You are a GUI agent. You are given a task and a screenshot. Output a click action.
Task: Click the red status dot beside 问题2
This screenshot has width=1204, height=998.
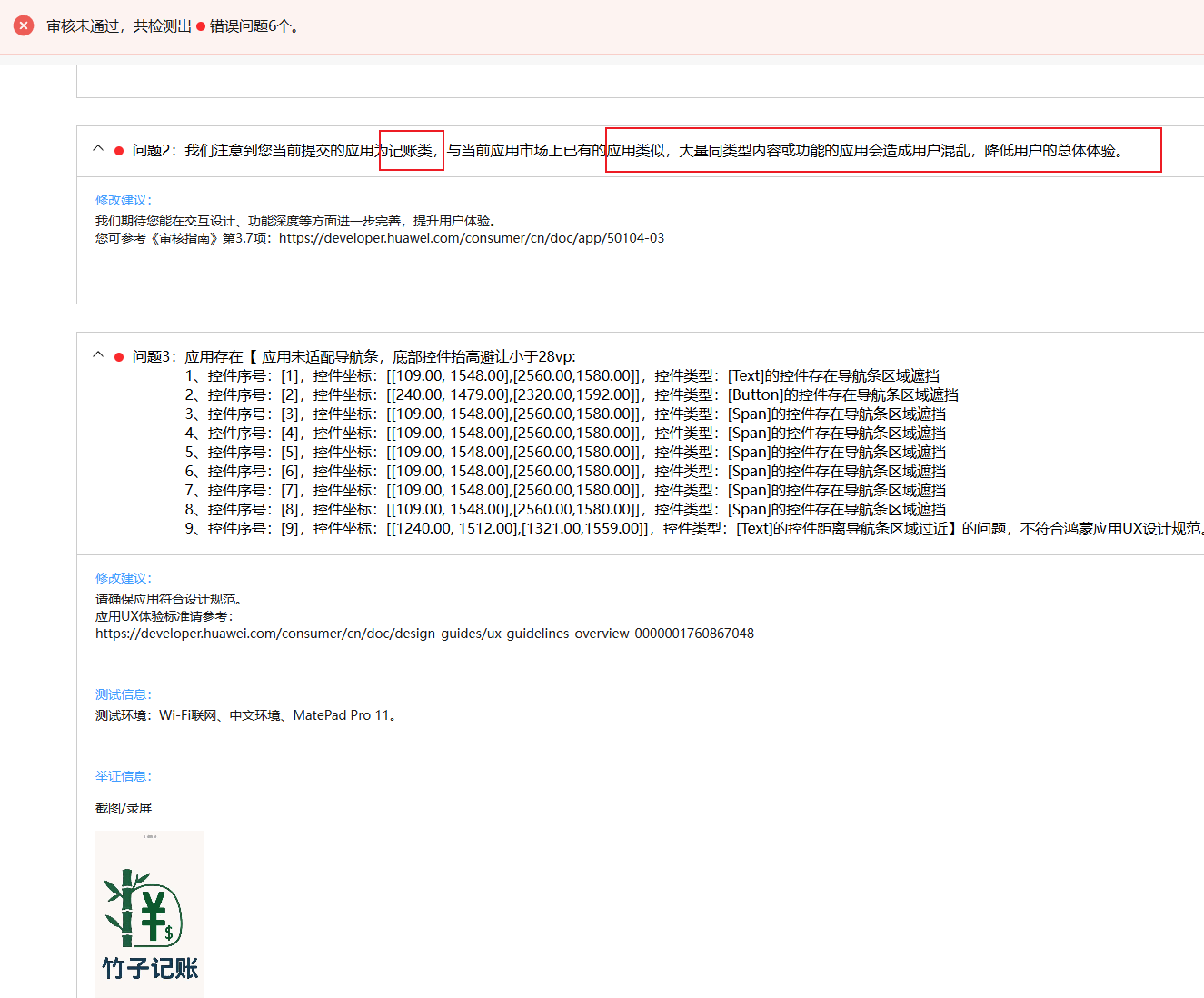[x=119, y=151]
